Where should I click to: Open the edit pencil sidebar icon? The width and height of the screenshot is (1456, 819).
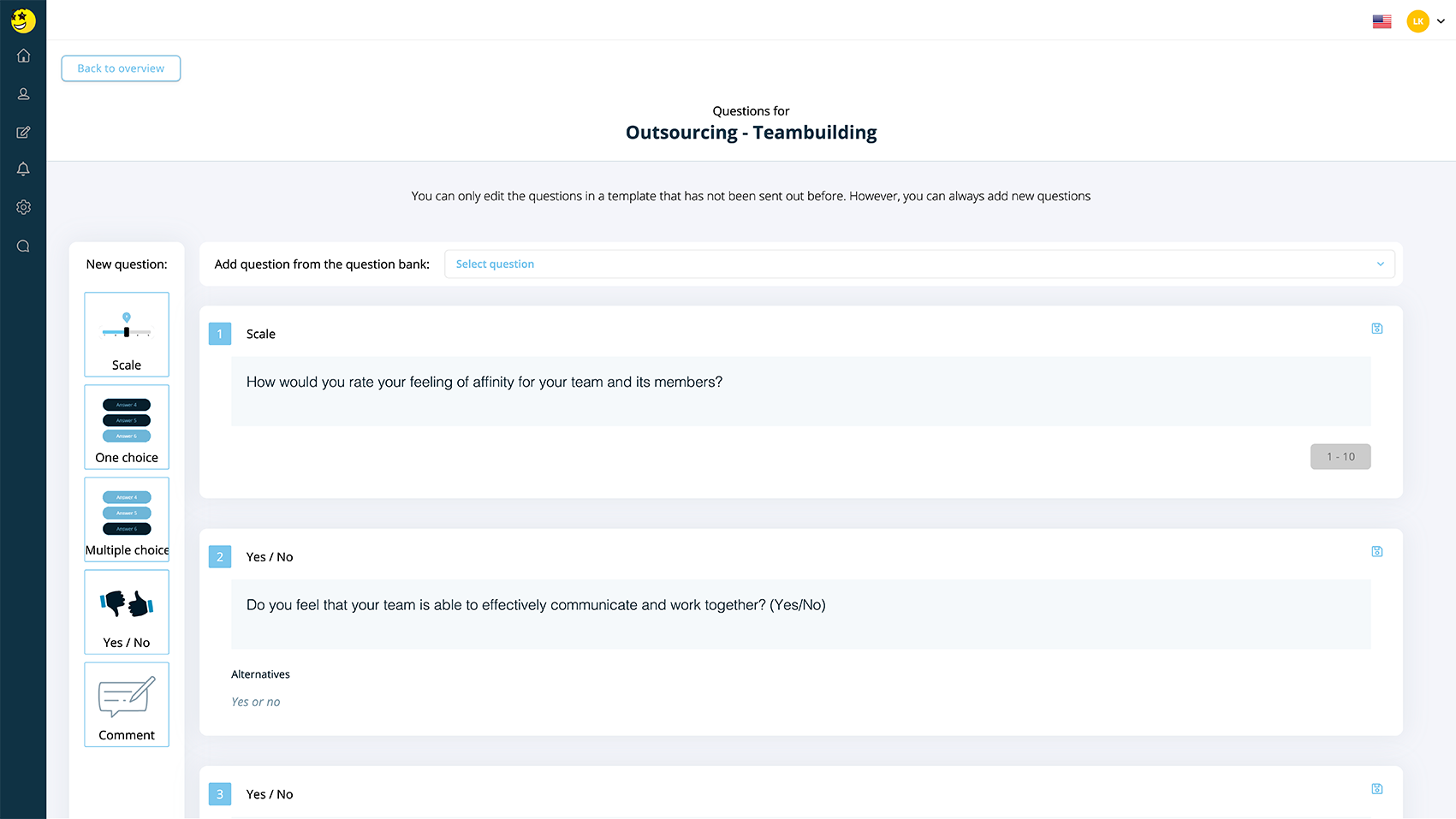[23, 132]
